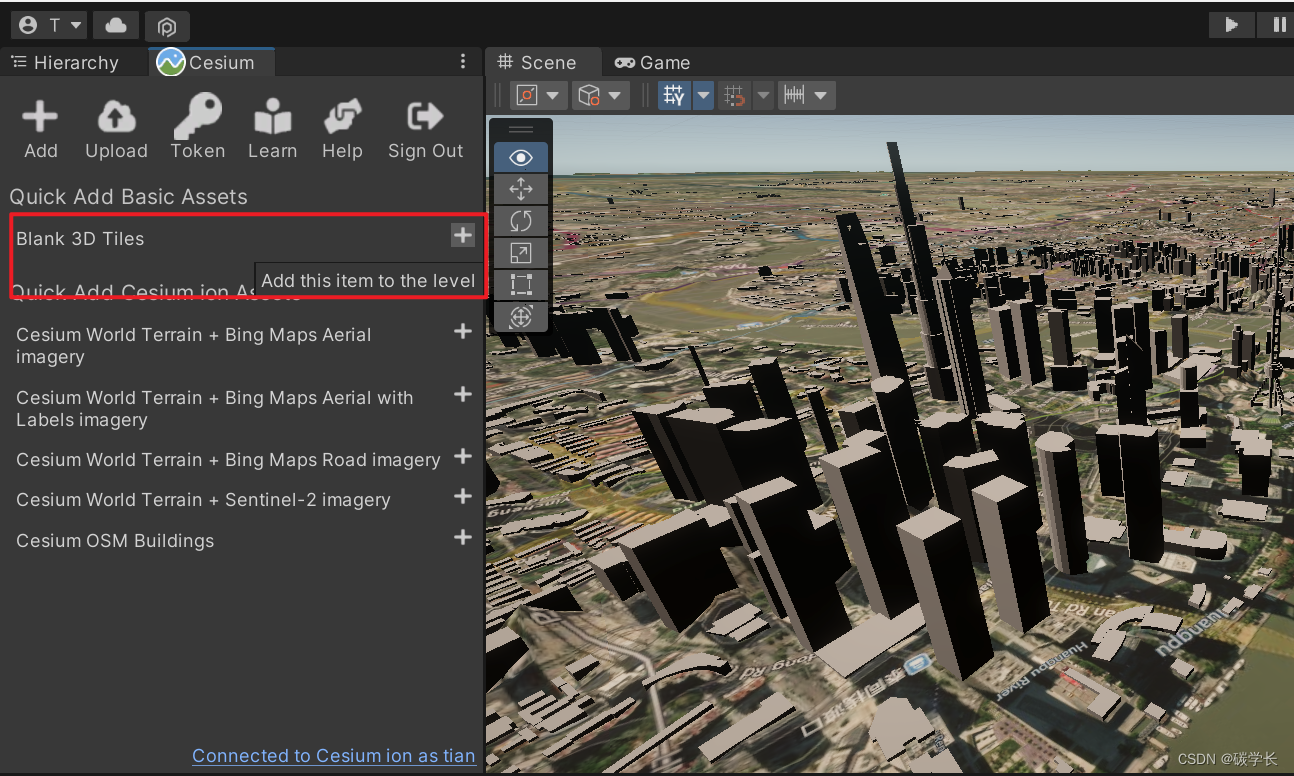
Task: Select the Scale tool in scene overlay
Action: [520, 253]
